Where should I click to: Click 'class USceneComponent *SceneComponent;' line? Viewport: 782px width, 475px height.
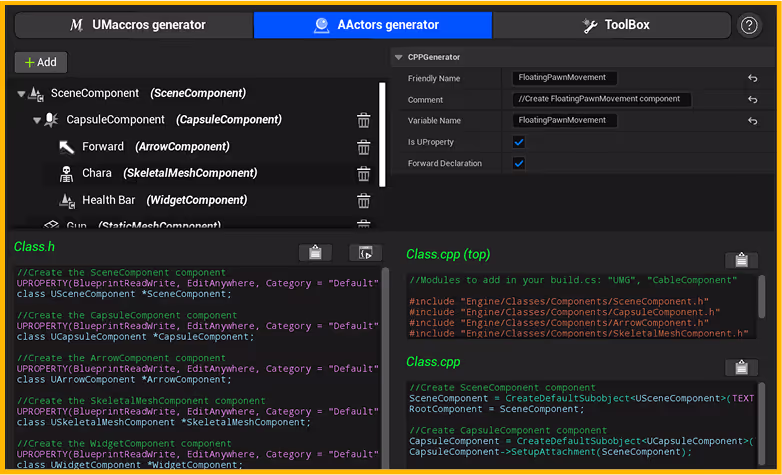[124, 294]
